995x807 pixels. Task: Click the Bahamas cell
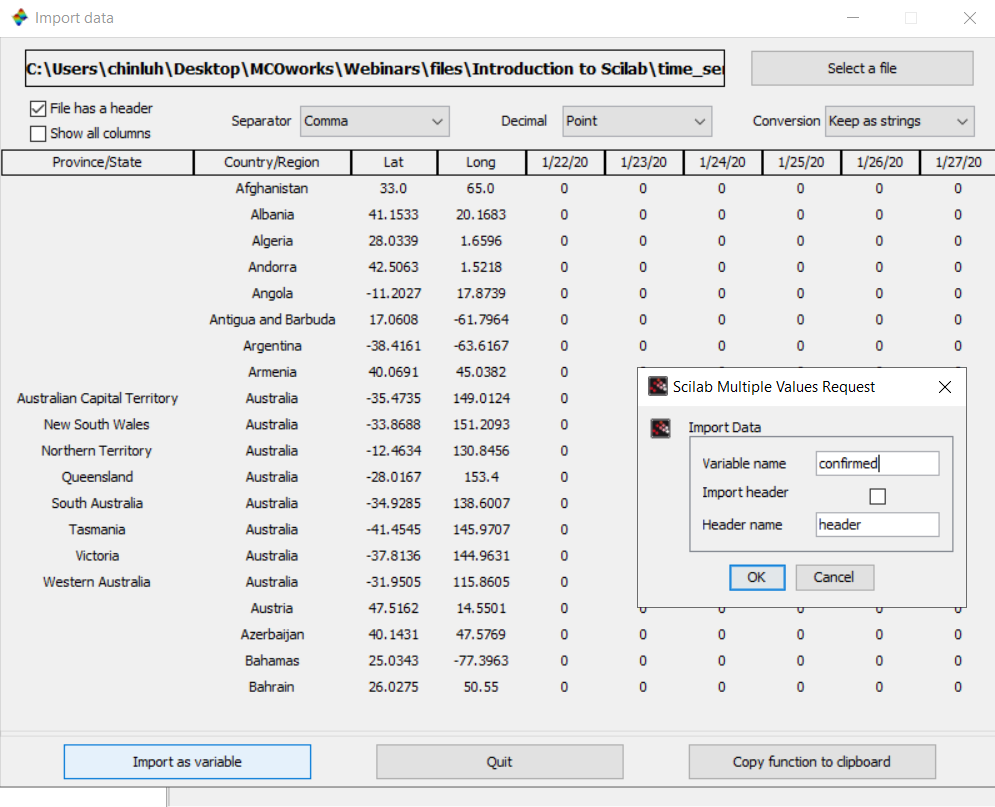tap(272, 660)
